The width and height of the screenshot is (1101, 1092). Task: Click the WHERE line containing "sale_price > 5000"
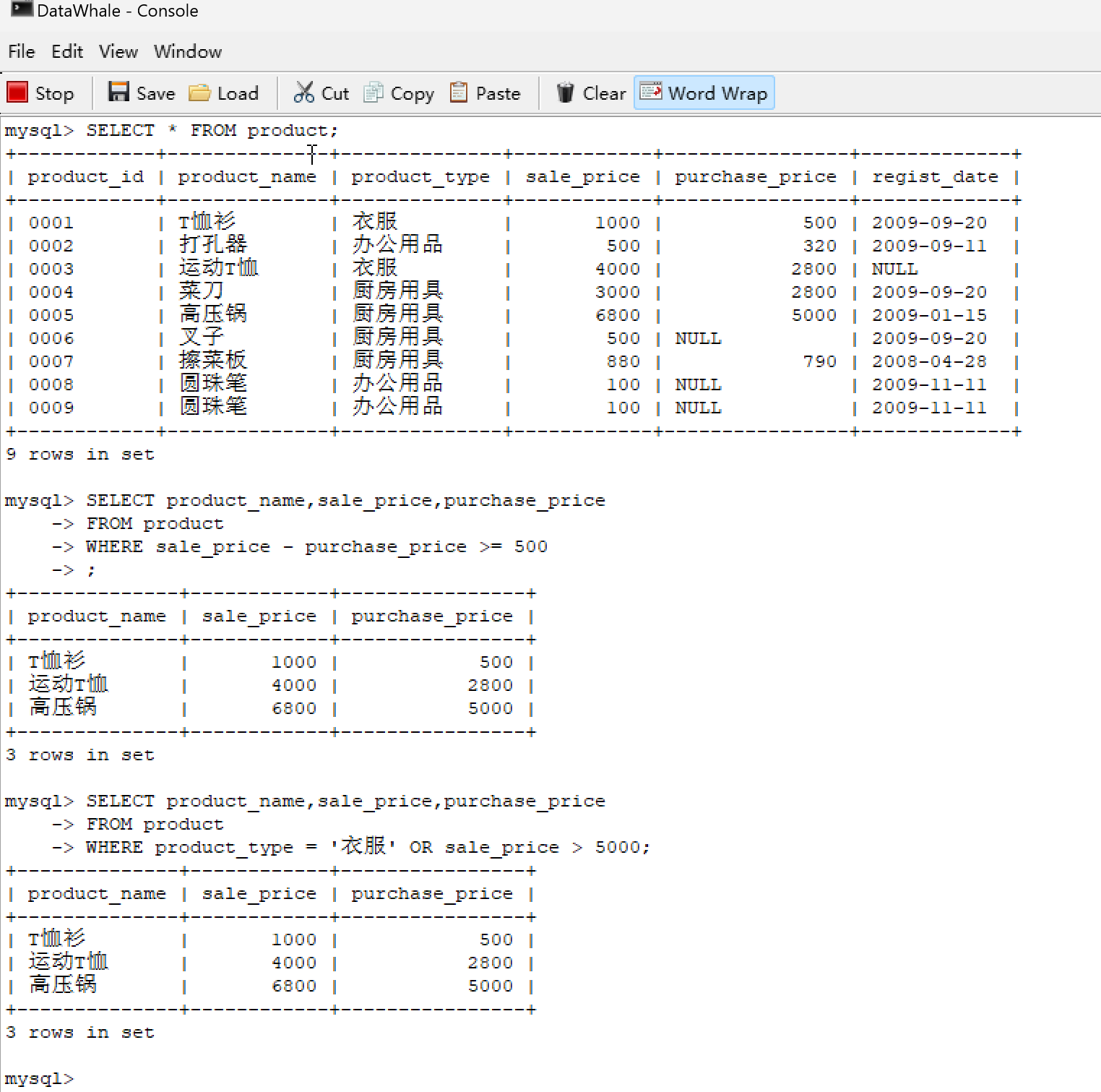pyautogui.click(x=368, y=846)
